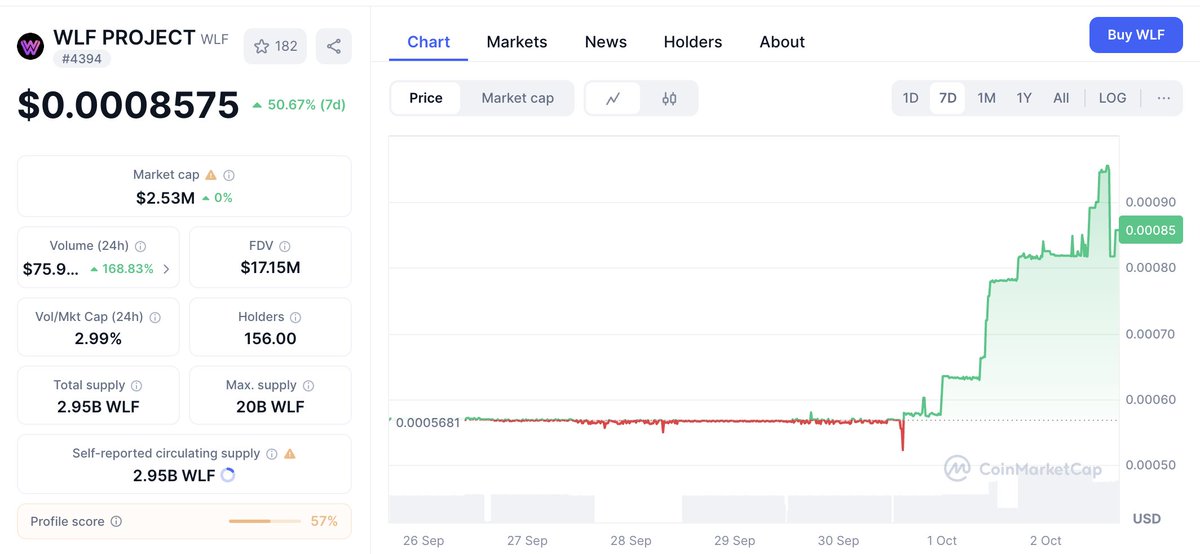Show Vol/Mkt Cap (24h) info icon
The height and width of the screenshot is (554, 1200).
pyautogui.click(x=155, y=317)
